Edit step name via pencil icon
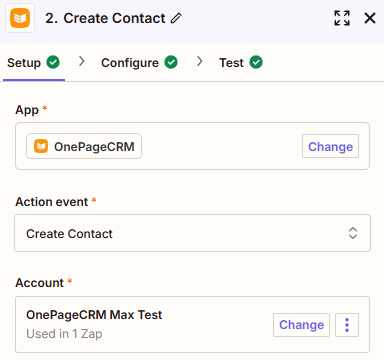 176,18
